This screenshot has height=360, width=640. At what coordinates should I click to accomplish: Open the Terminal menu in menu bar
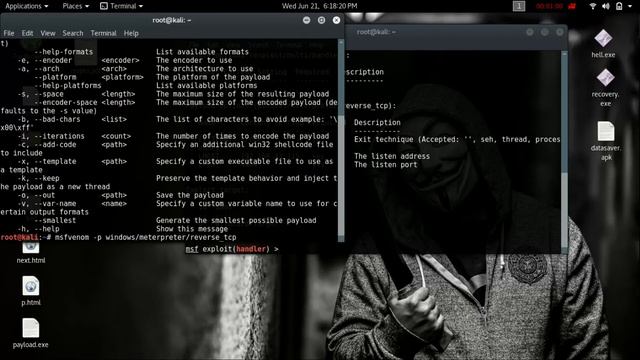click(x=103, y=33)
